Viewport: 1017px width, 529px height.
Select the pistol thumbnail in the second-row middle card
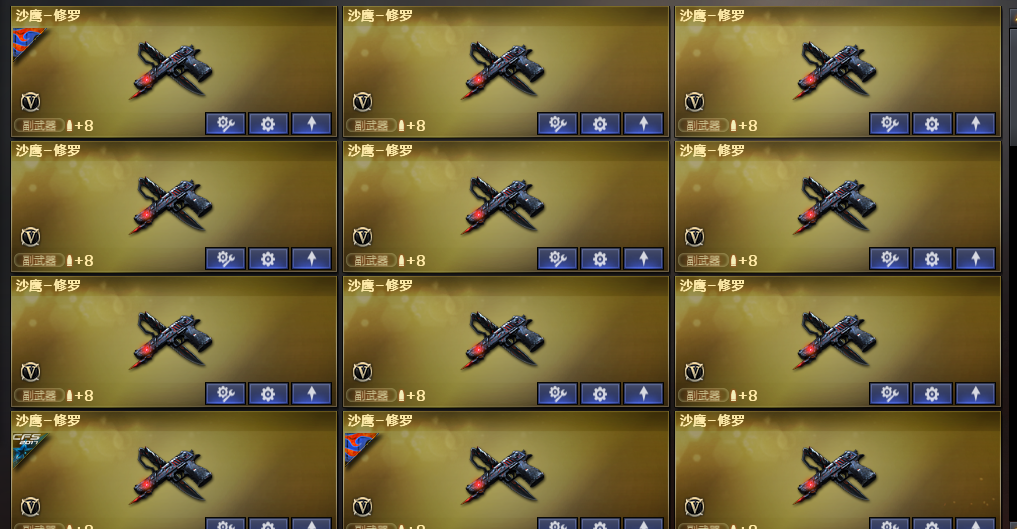coord(504,205)
